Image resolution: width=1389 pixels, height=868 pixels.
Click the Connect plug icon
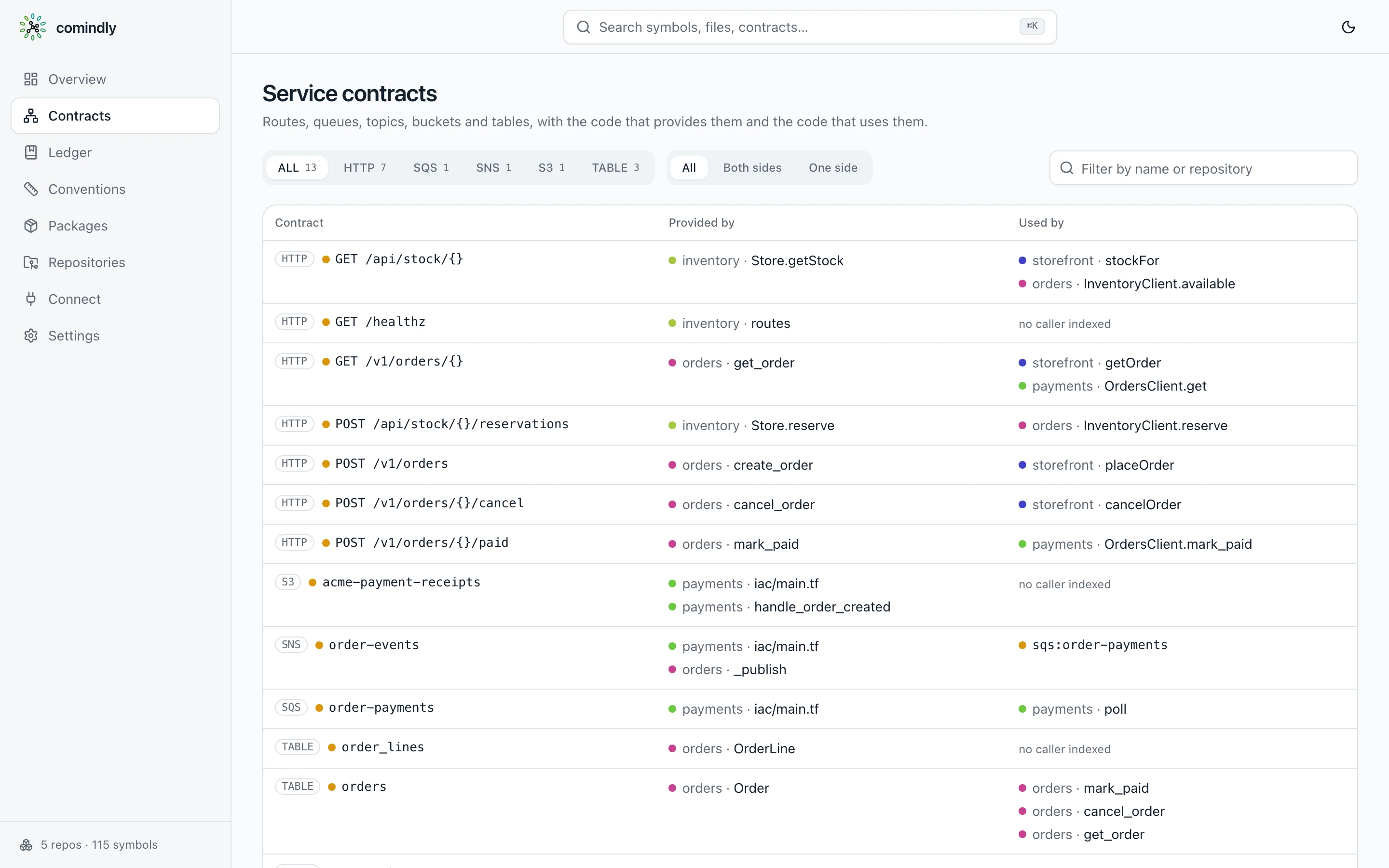[31, 299]
